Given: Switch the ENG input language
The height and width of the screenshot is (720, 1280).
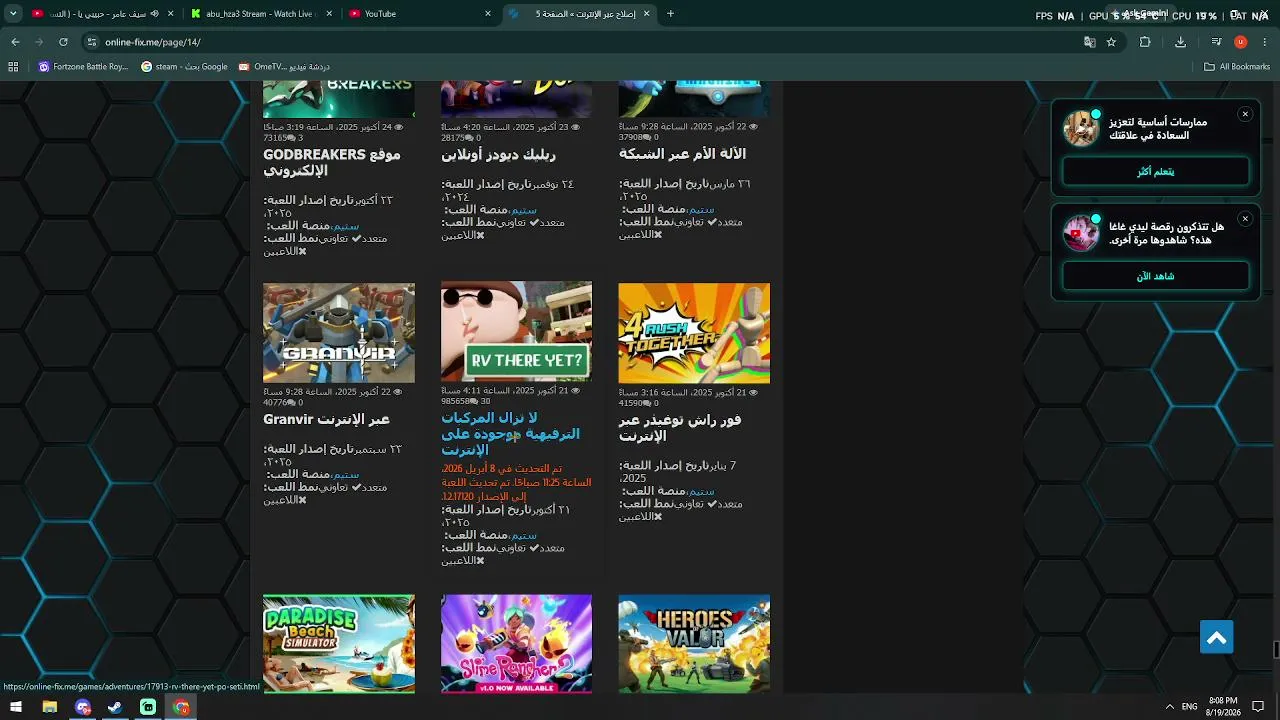Looking at the screenshot, I should (1189, 707).
